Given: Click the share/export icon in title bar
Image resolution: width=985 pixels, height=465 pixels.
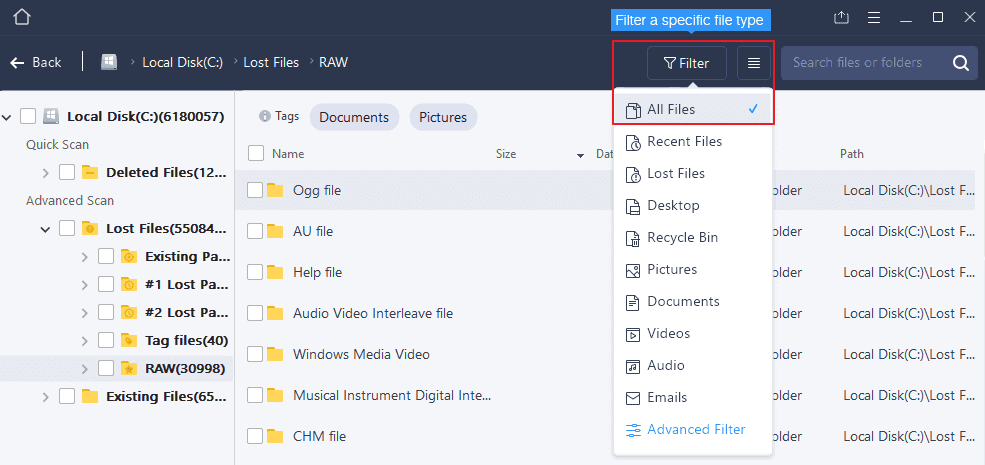Looking at the screenshot, I should [841, 17].
